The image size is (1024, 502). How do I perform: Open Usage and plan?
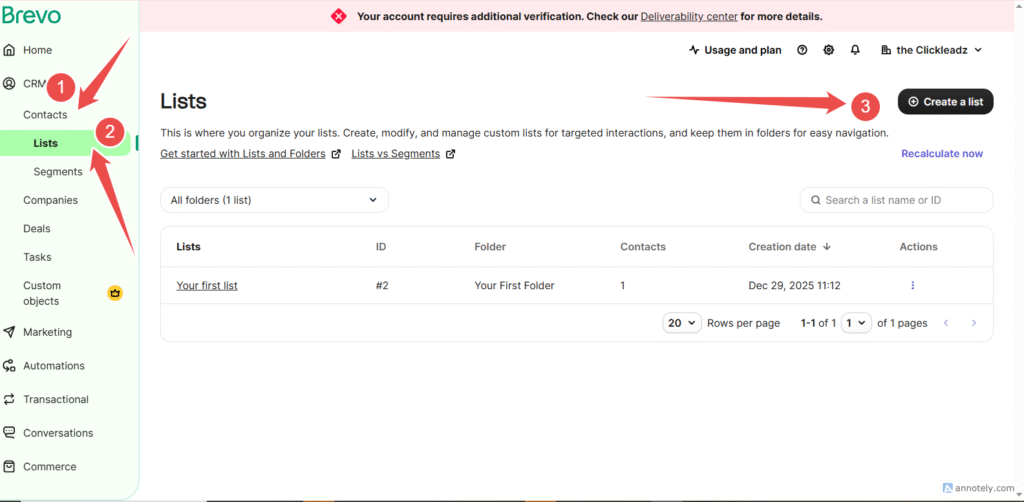tap(735, 50)
